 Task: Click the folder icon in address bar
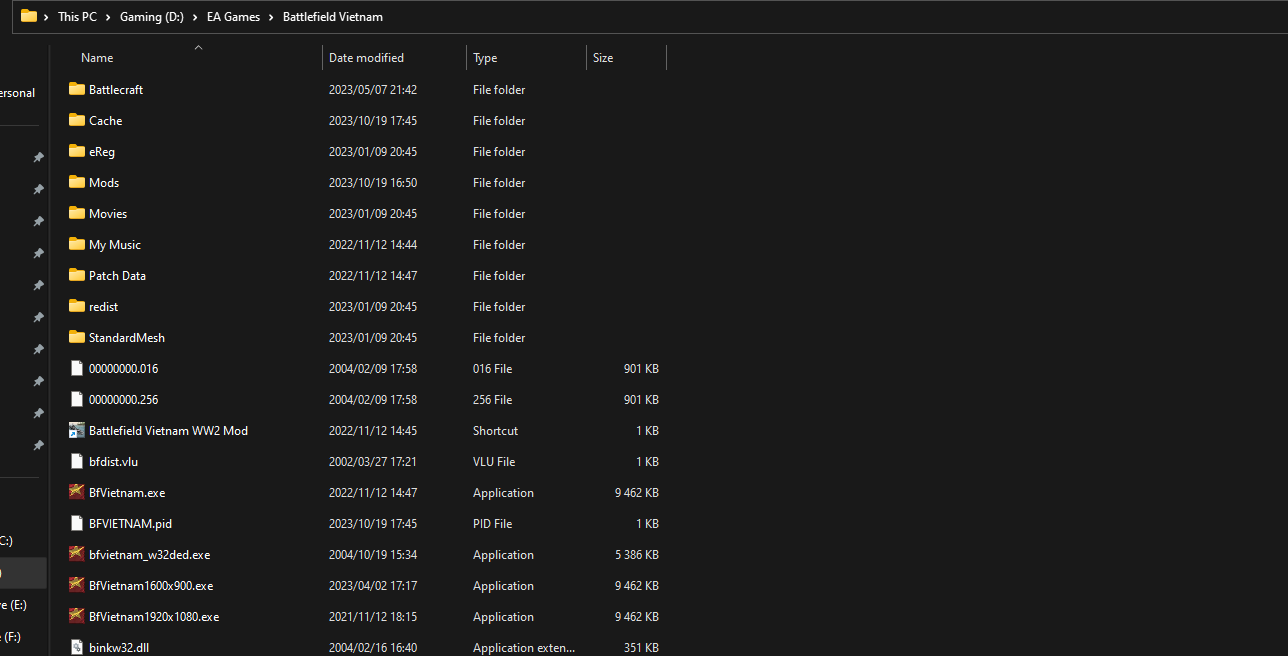point(29,16)
